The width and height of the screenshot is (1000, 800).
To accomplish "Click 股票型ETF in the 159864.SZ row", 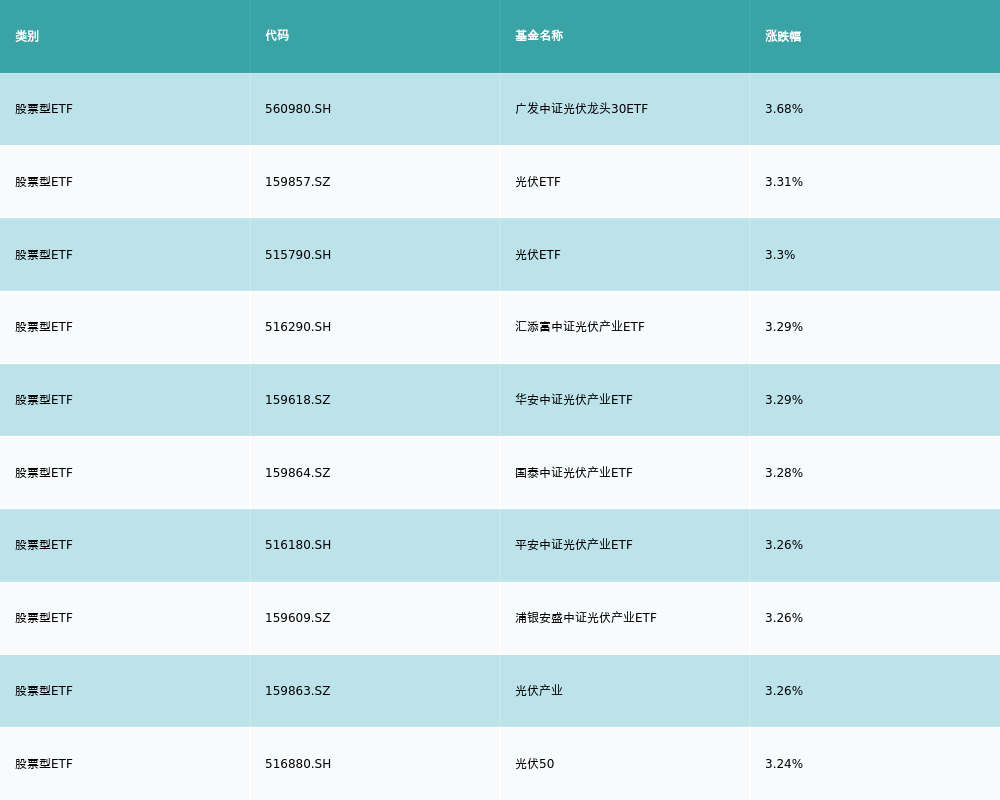I will [44, 473].
